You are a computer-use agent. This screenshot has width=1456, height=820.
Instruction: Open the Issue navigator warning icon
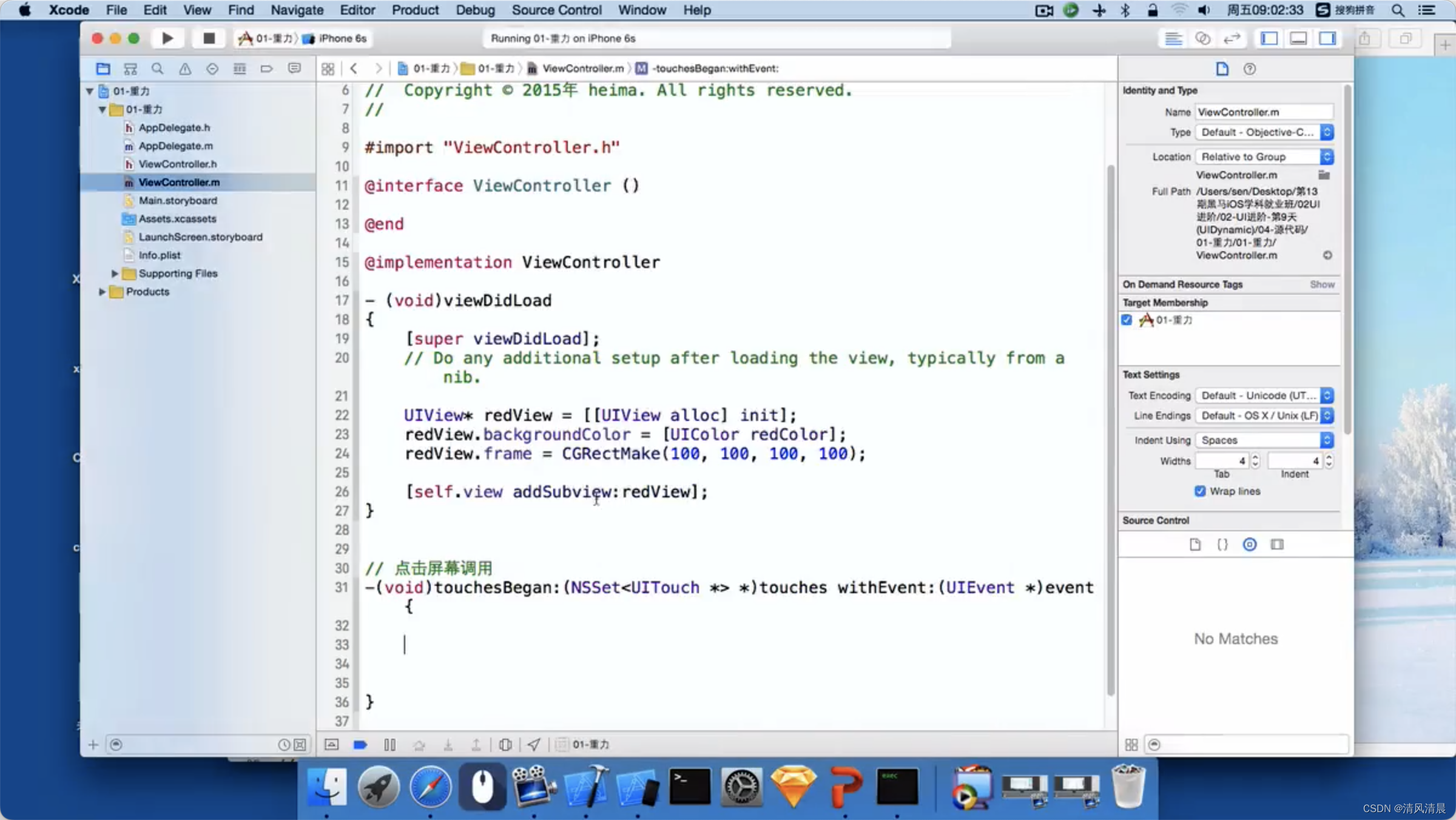click(185, 69)
